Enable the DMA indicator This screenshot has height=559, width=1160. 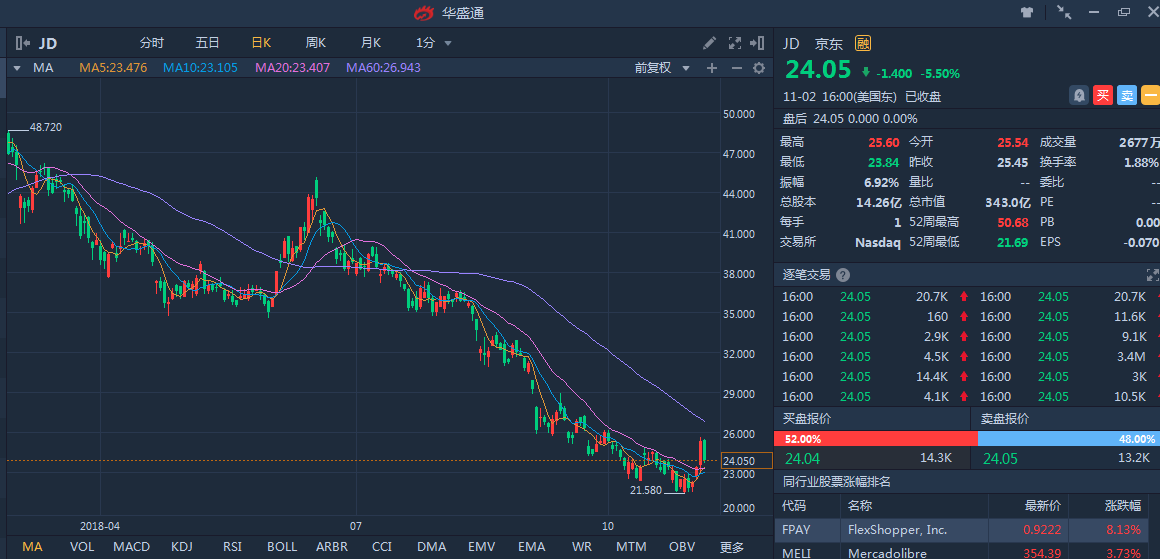point(431,547)
